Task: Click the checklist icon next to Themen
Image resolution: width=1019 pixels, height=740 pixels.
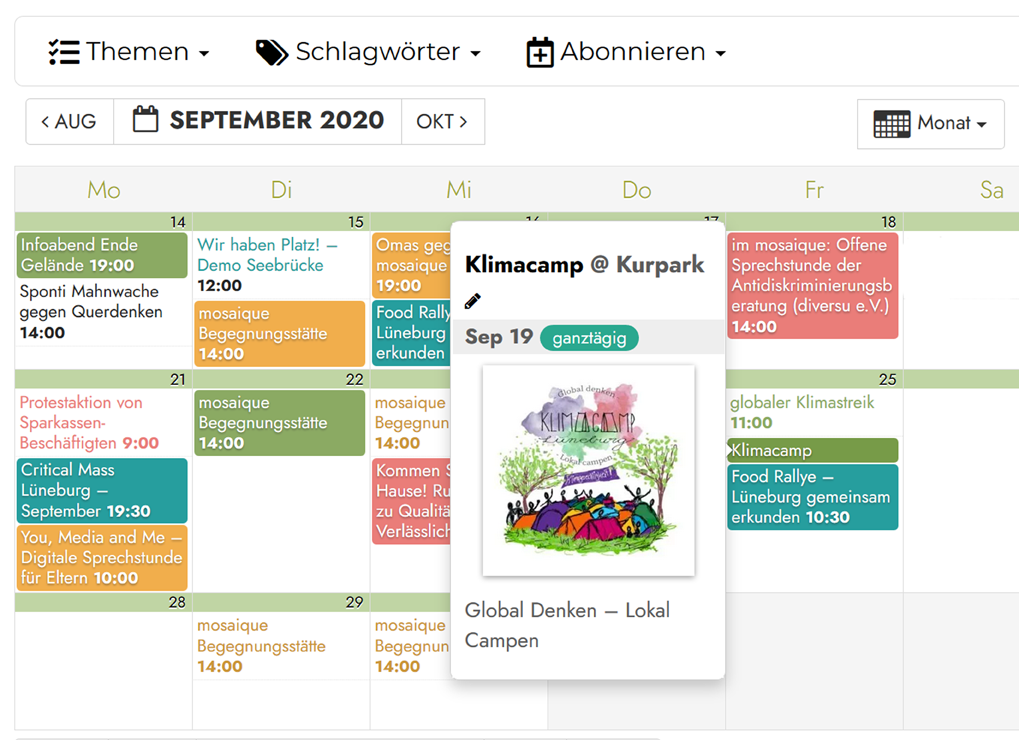Action: coord(64,52)
